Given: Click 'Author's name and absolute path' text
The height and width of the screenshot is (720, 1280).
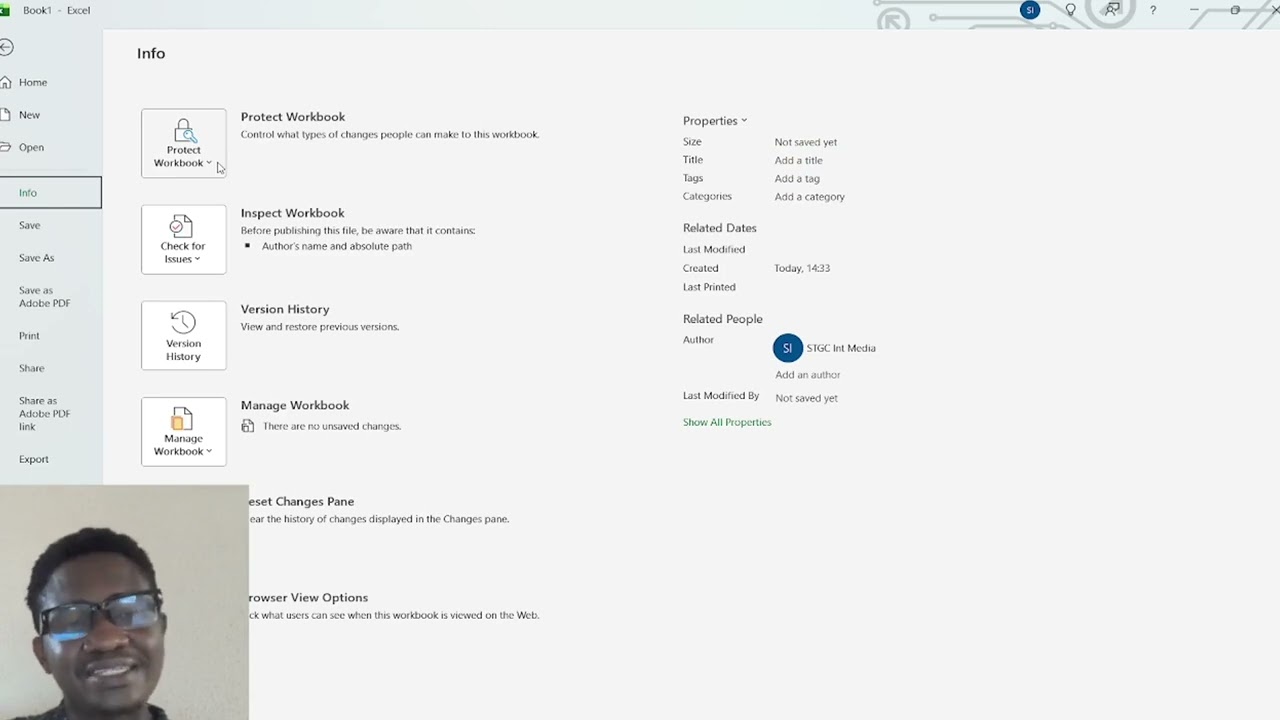Looking at the screenshot, I should [337, 246].
